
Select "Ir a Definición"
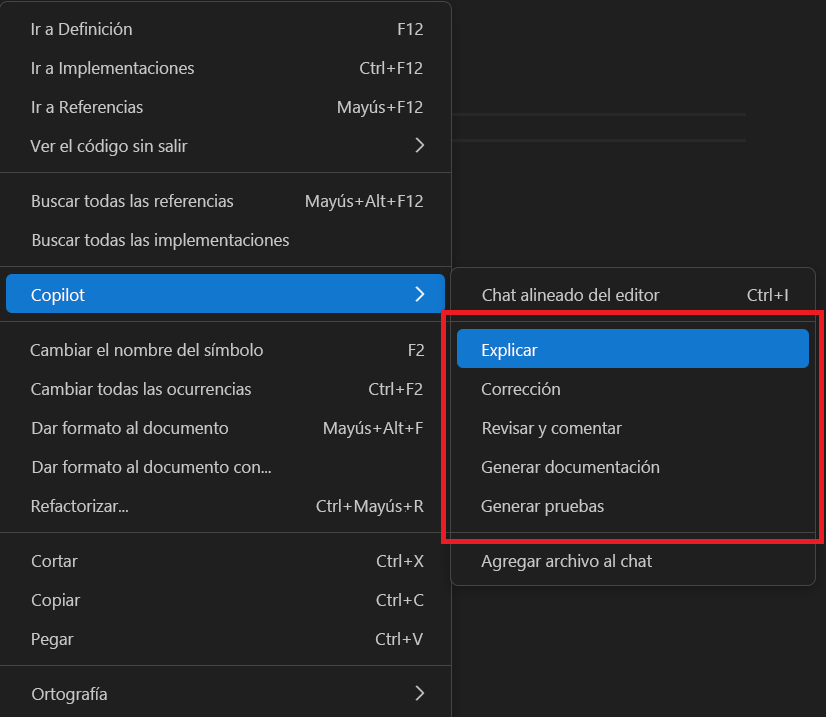81,29
